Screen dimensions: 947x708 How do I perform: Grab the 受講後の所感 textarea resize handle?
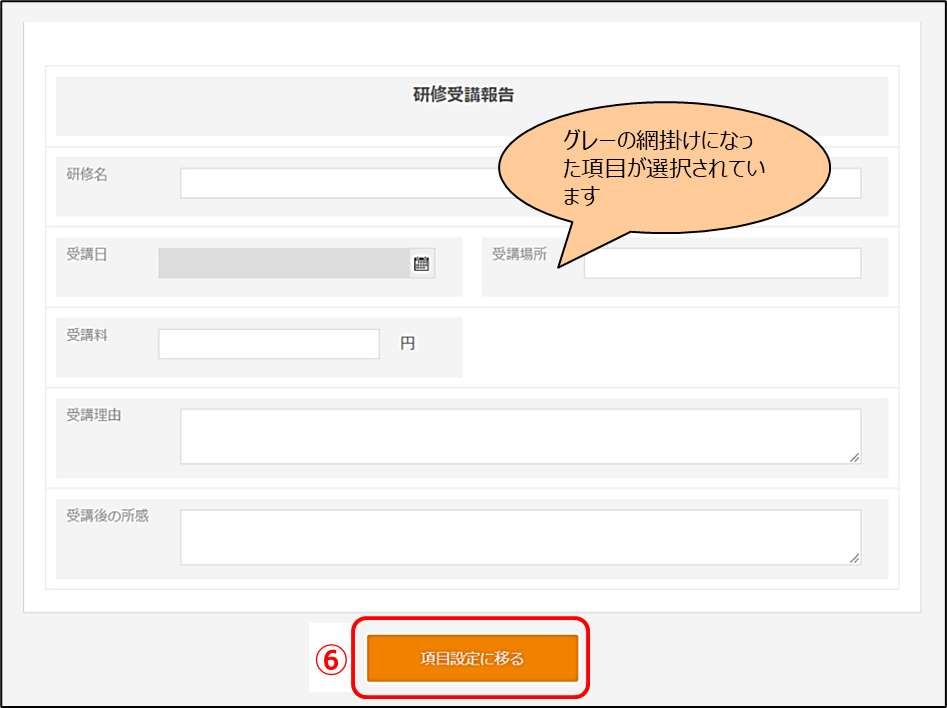click(x=855, y=558)
